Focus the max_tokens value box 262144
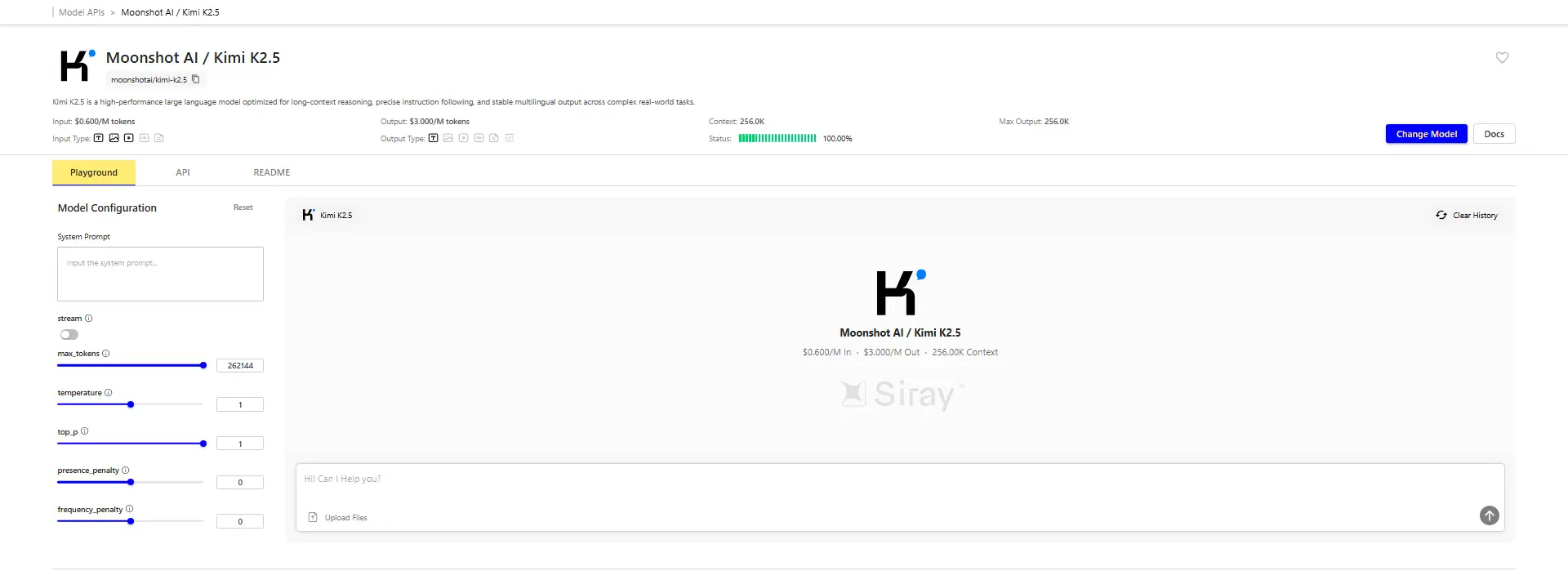 pos(240,366)
